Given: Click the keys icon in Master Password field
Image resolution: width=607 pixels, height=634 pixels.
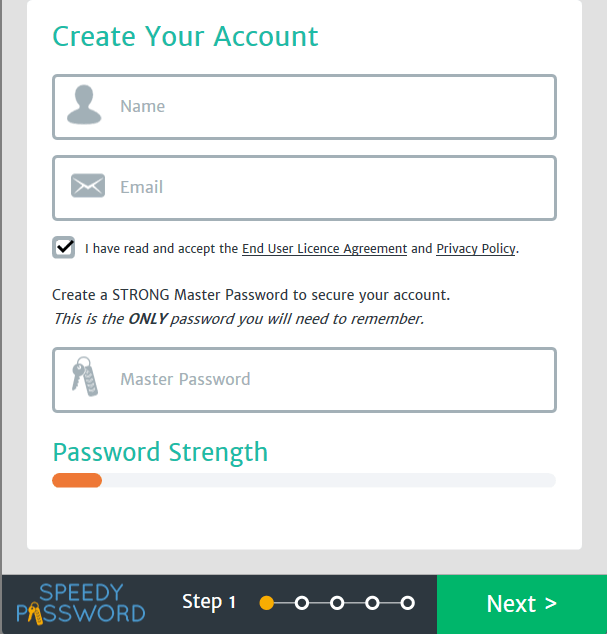Looking at the screenshot, I should pyautogui.click(x=85, y=376).
